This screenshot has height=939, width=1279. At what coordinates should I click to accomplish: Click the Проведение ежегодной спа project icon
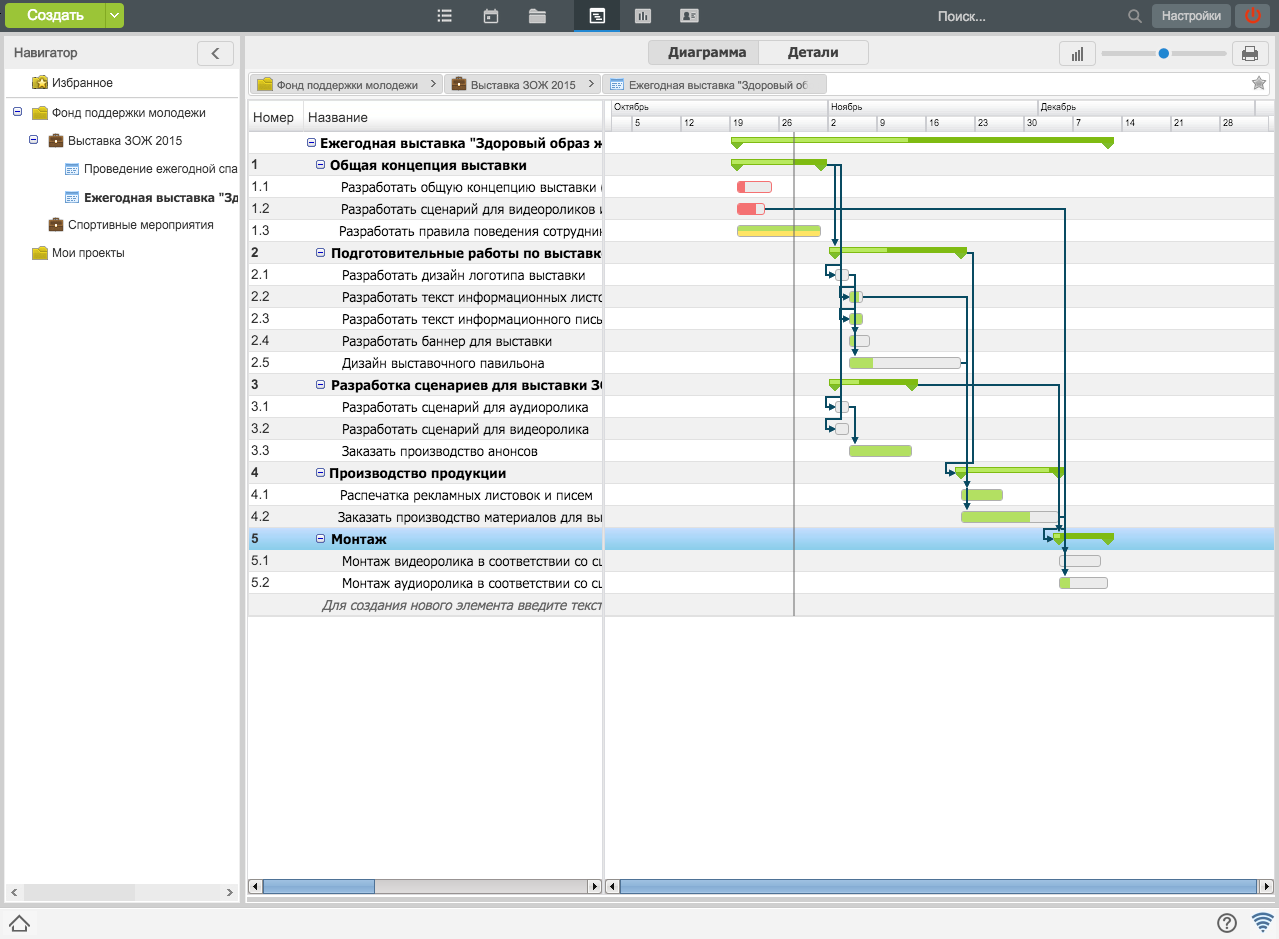tap(72, 169)
